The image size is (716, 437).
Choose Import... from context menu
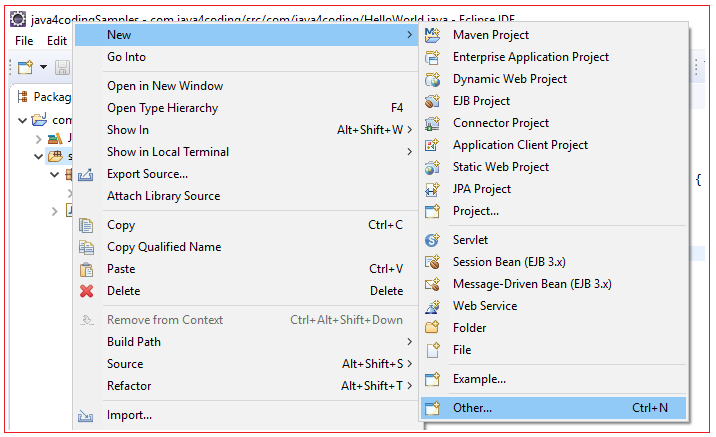pos(247,415)
